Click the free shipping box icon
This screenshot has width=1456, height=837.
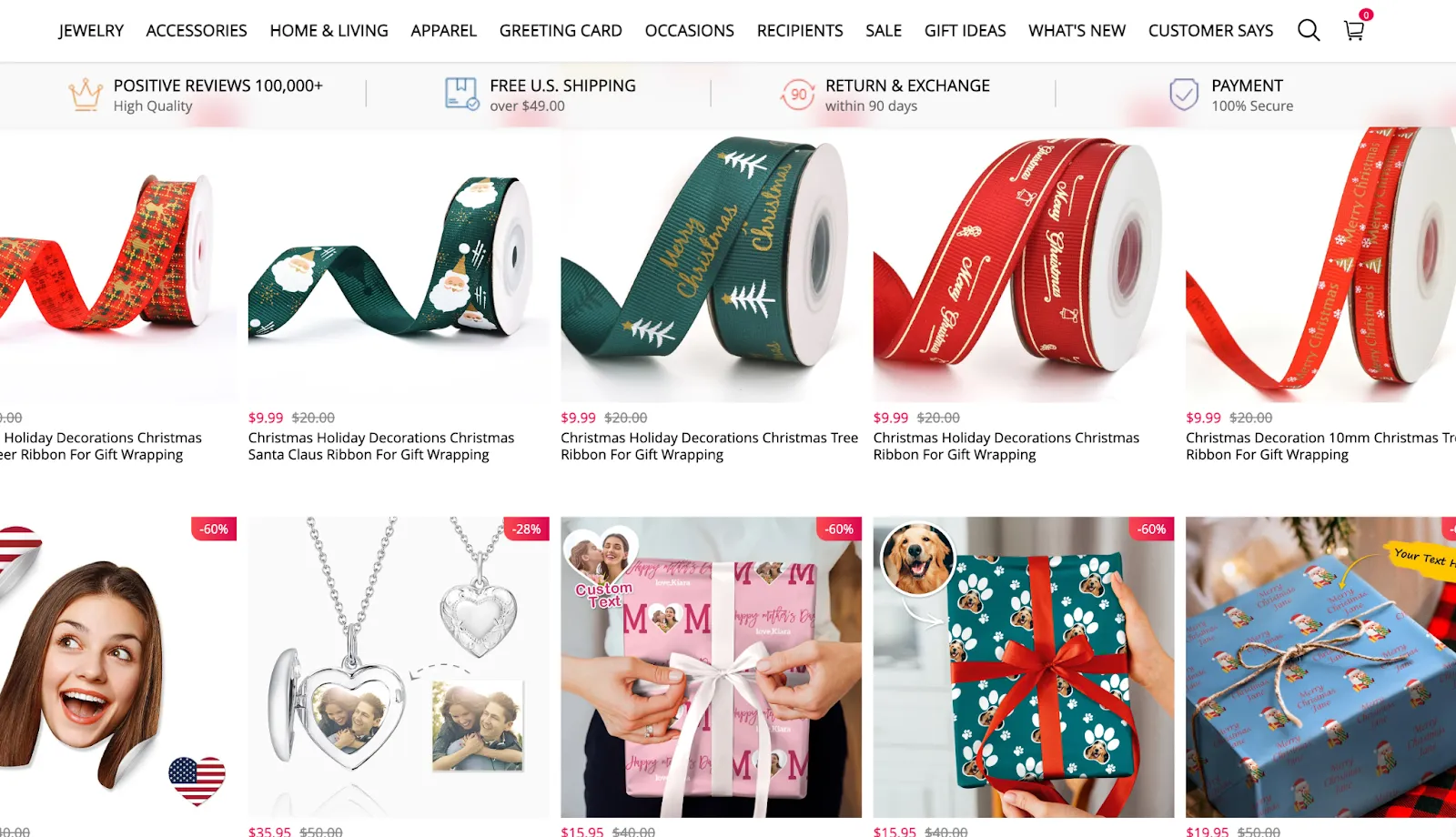(461, 94)
